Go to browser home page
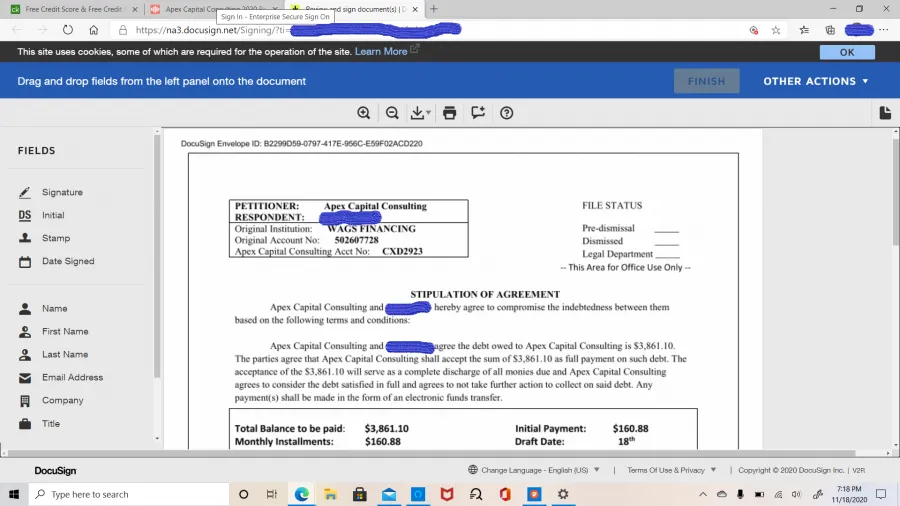 point(94,30)
